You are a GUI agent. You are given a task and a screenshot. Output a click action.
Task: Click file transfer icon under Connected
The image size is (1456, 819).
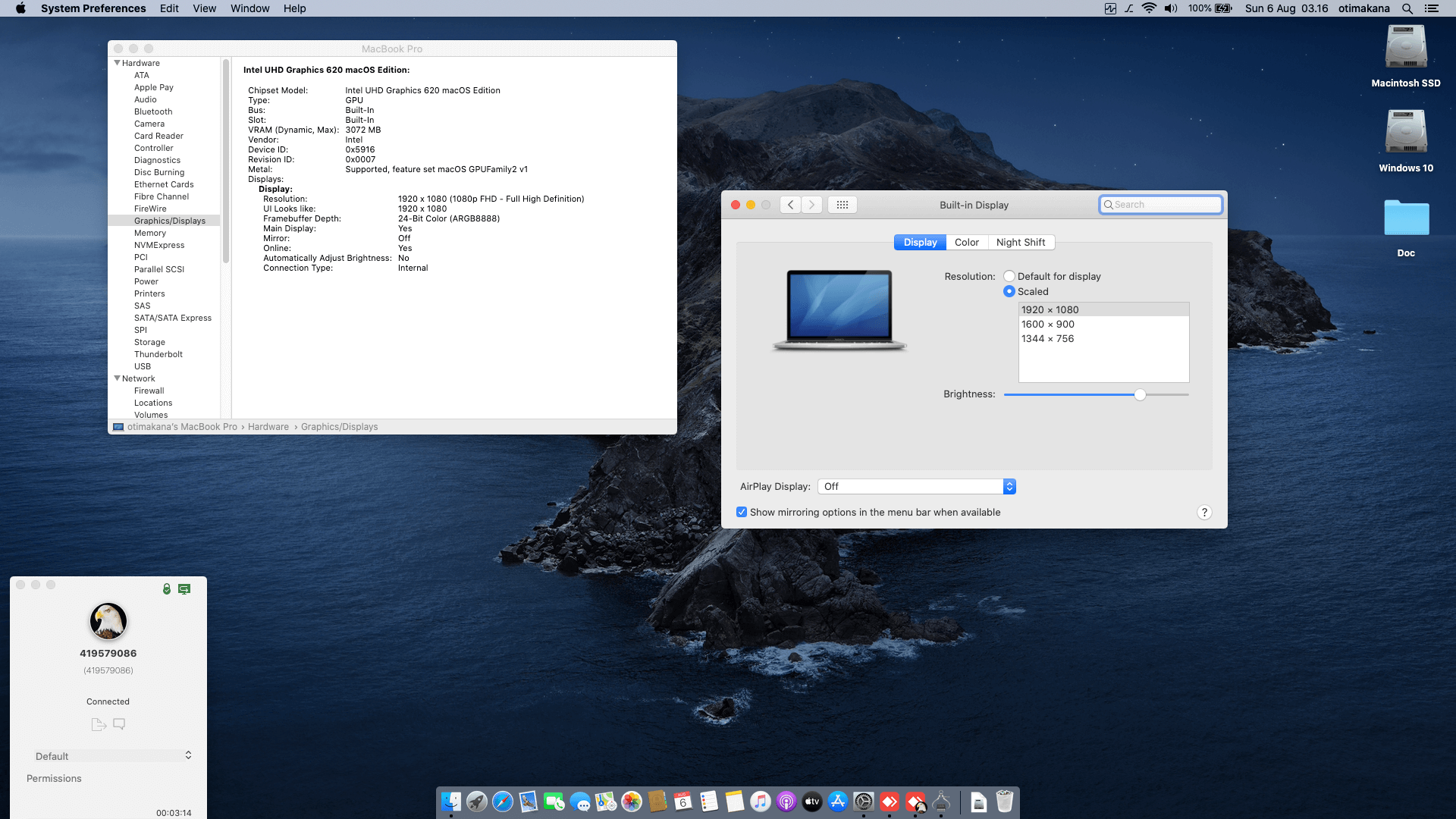tap(99, 724)
